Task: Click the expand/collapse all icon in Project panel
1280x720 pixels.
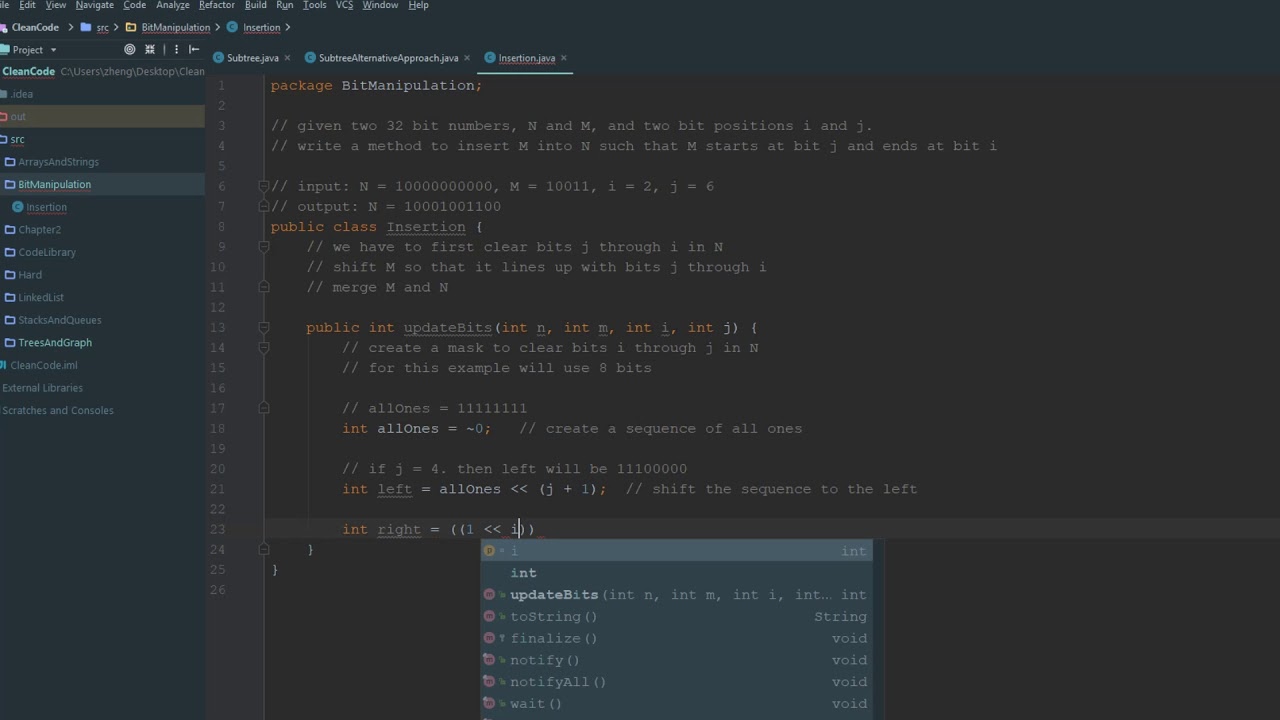Action: [150, 49]
